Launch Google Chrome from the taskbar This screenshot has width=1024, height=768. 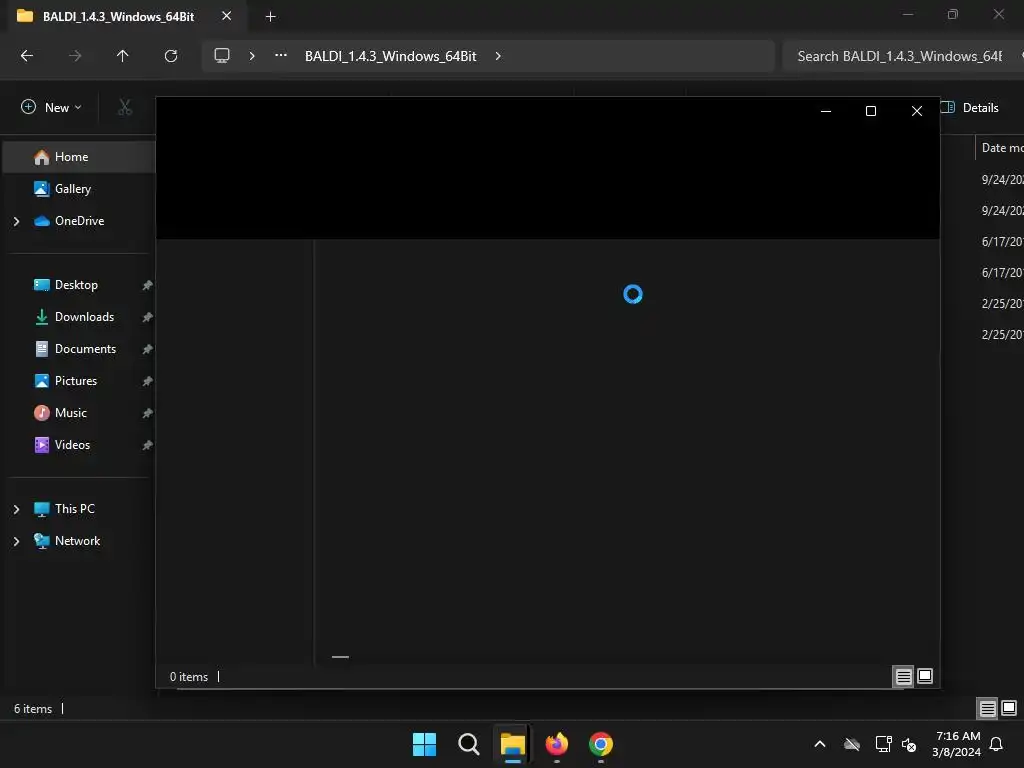point(601,744)
